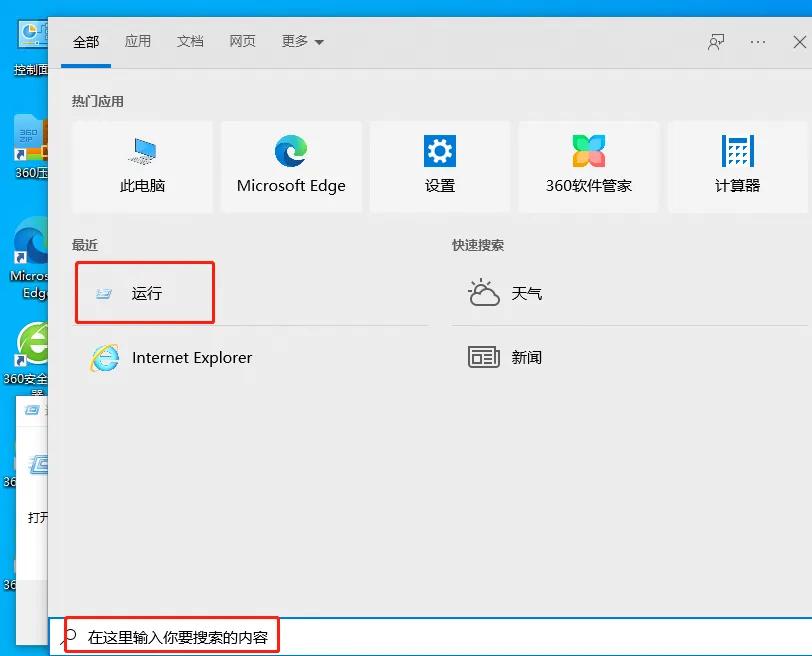Expand the 更多 dropdown menu

(300, 41)
